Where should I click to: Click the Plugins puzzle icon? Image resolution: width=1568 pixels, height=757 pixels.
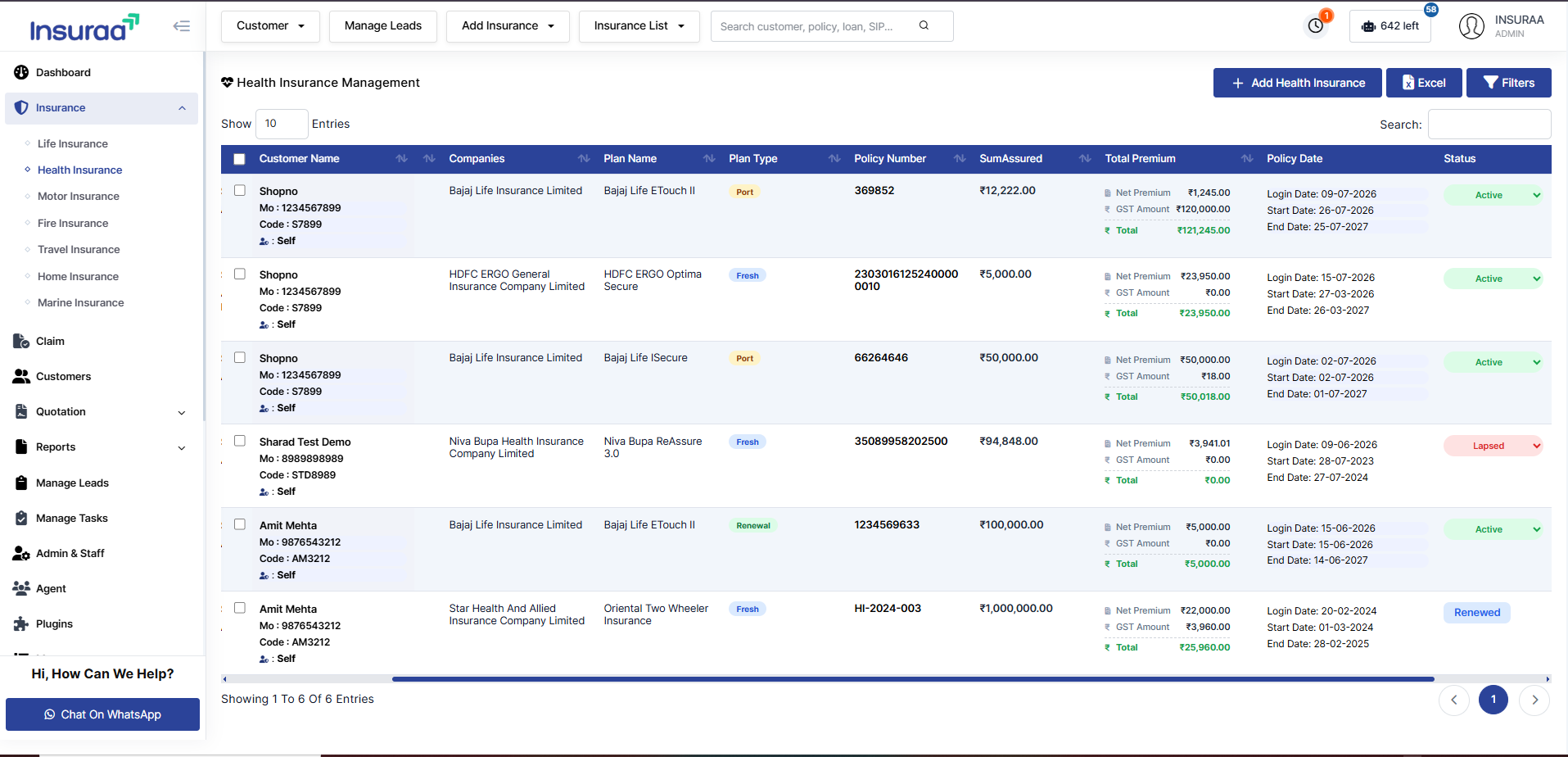pyautogui.click(x=21, y=624)
